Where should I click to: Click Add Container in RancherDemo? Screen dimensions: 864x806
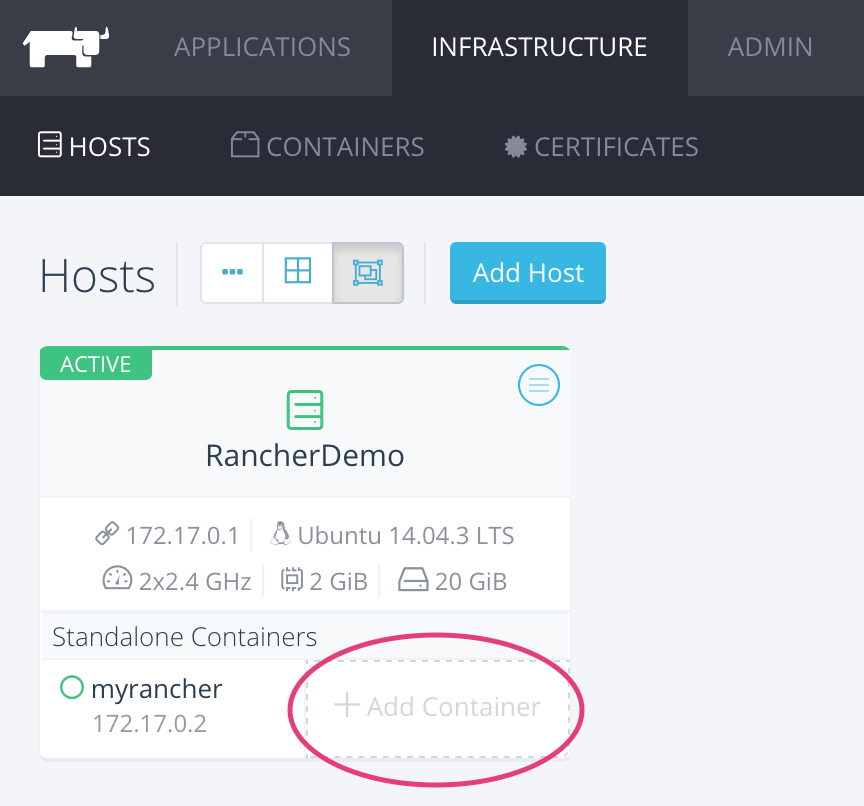(x=438, y=707)
